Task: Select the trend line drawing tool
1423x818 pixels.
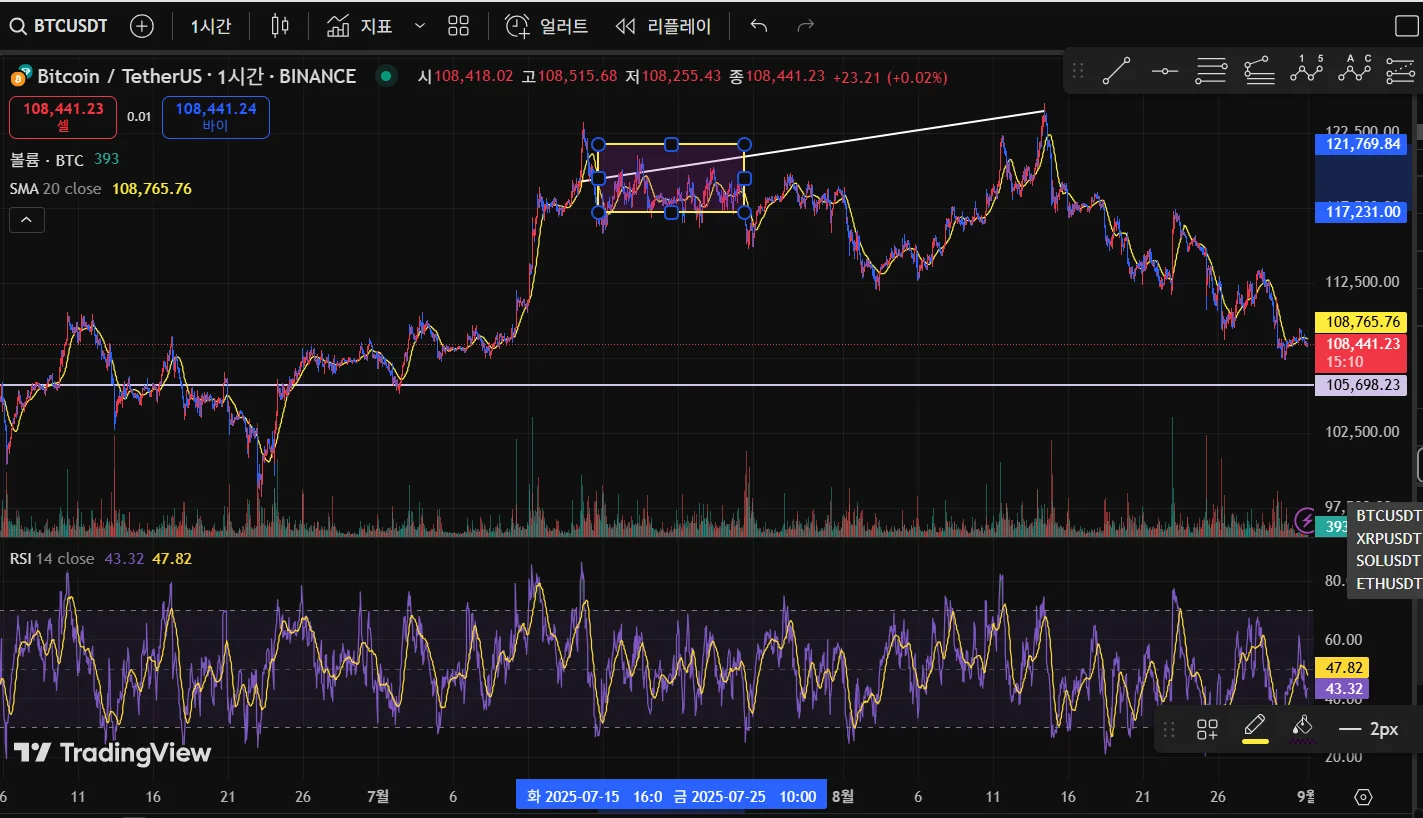Action: (x=1116, y=71)
